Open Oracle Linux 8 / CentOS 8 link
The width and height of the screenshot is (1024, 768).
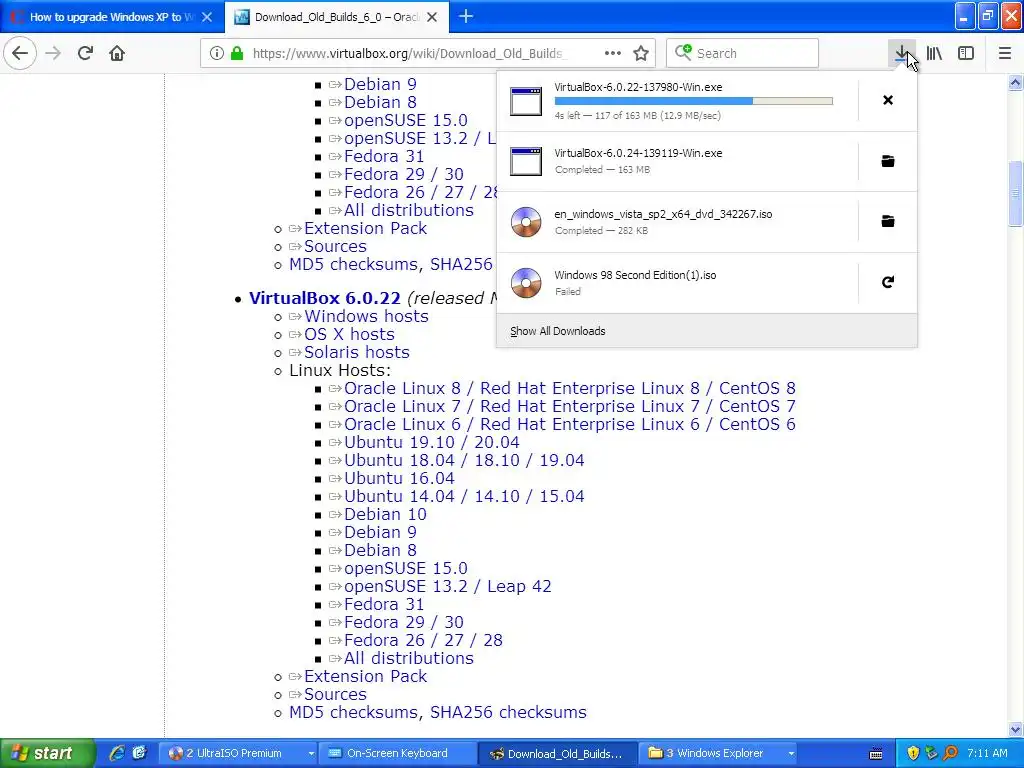[569, 389]
